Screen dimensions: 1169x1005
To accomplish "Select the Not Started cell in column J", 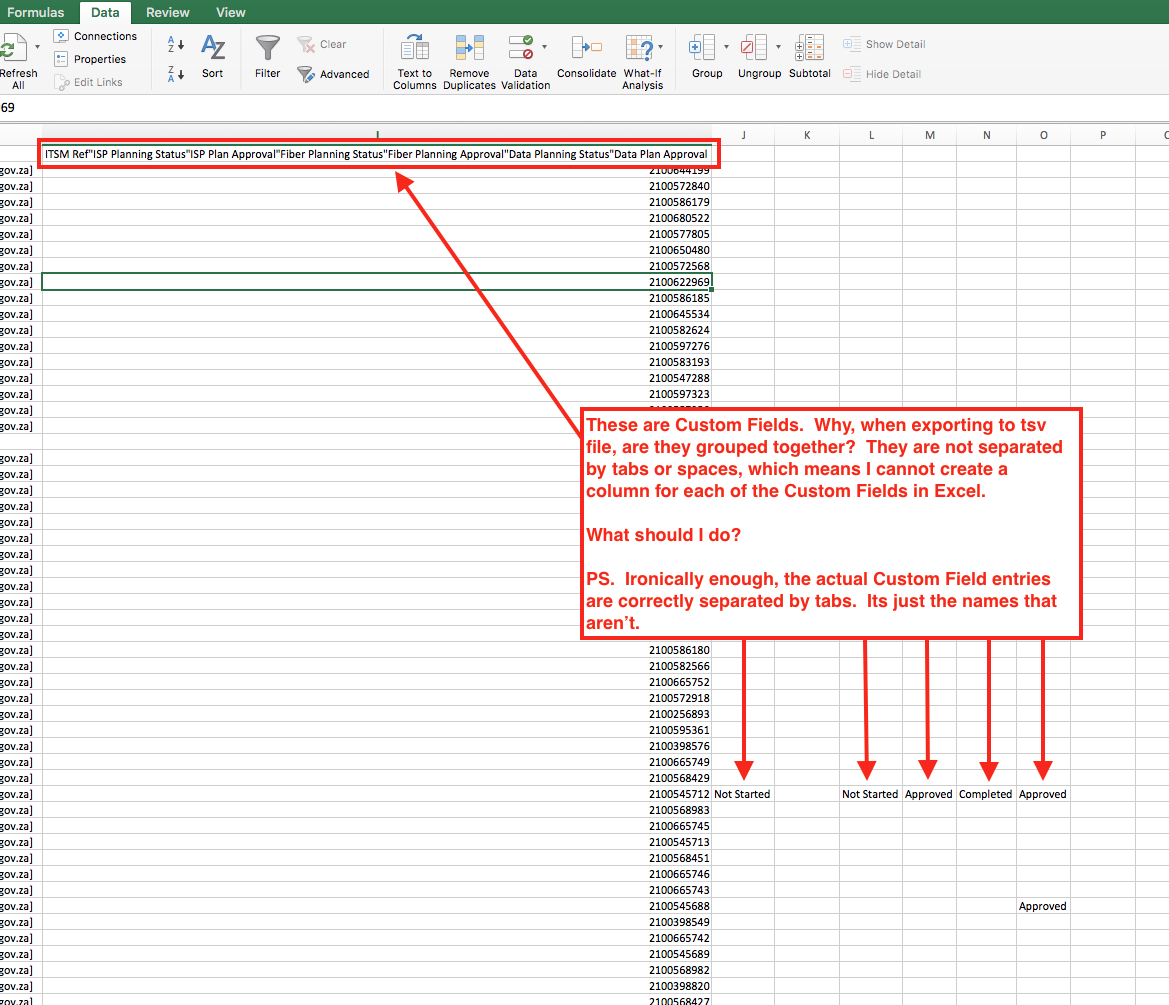I will [x=743, y=794].
